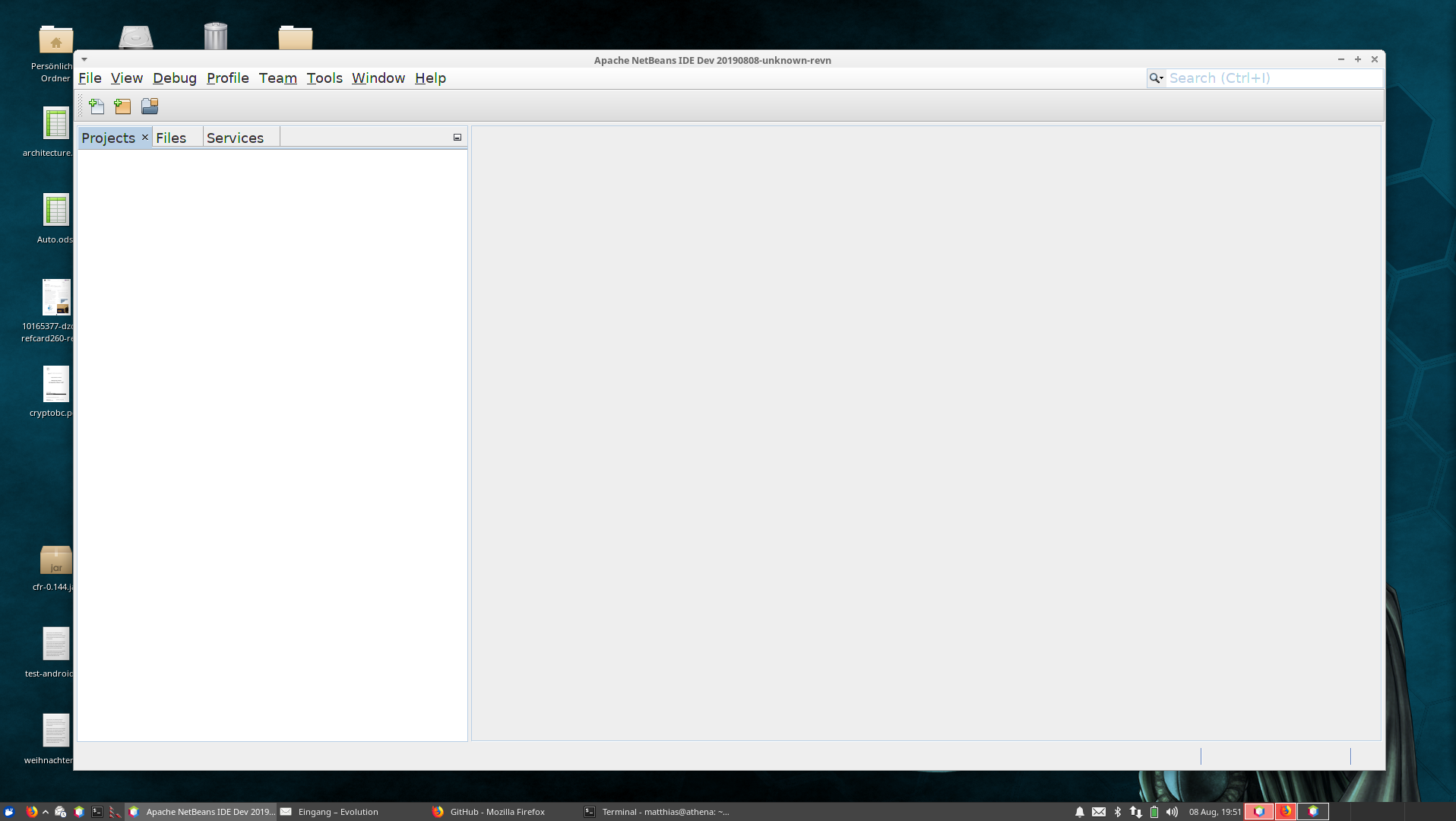Click the Bluetooth tray icon

(x=1118, y=812)
